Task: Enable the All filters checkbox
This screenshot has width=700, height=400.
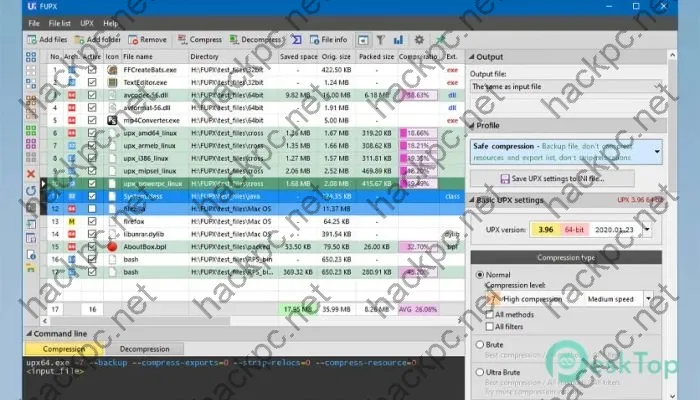Action: tap(490, 326)
